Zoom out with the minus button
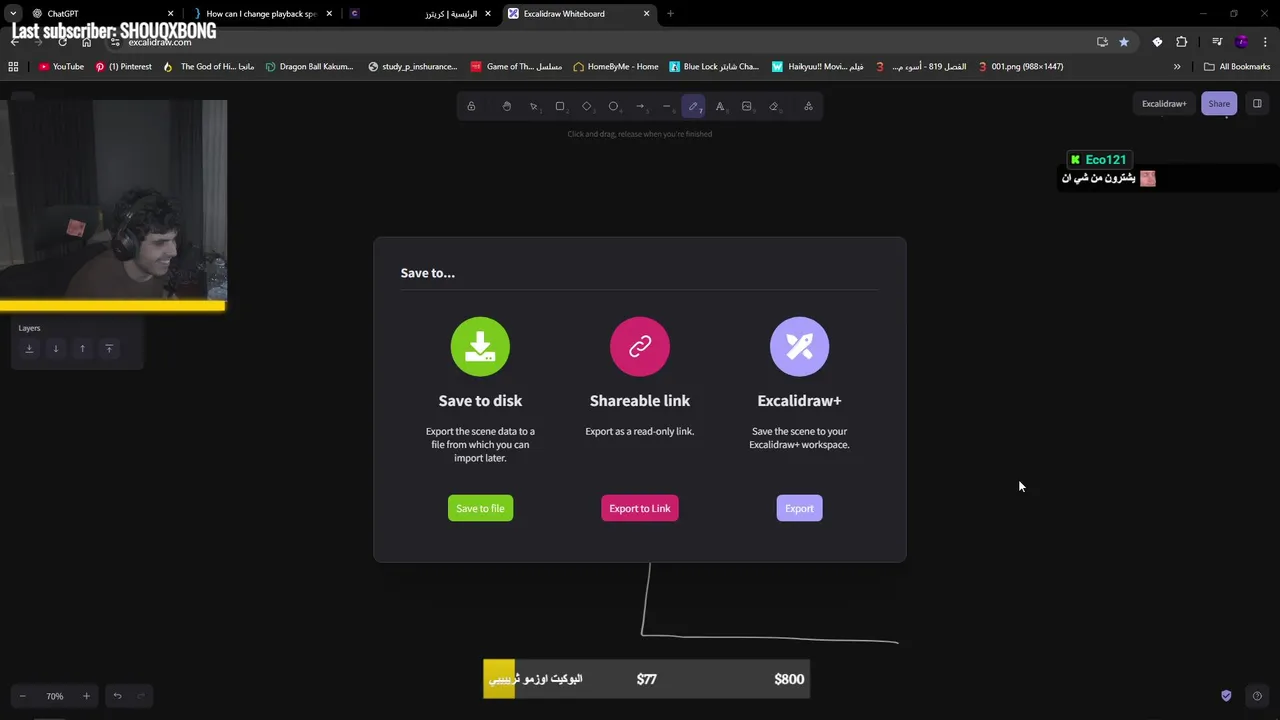Screen dimensions: 1280x720 point(23,696)
